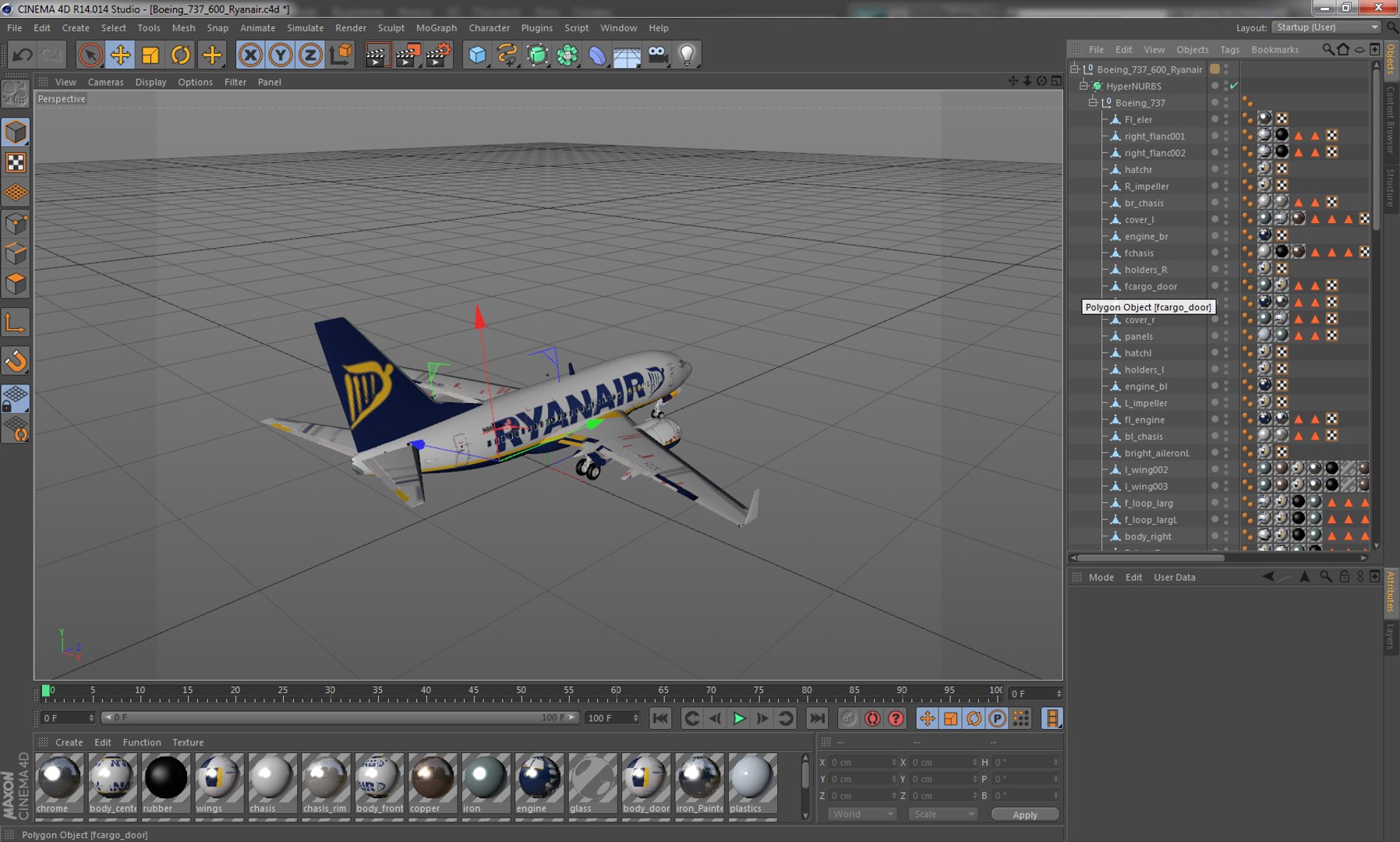Switch to Texture mode
The image size is (1400, 842).
coord(16,162)
